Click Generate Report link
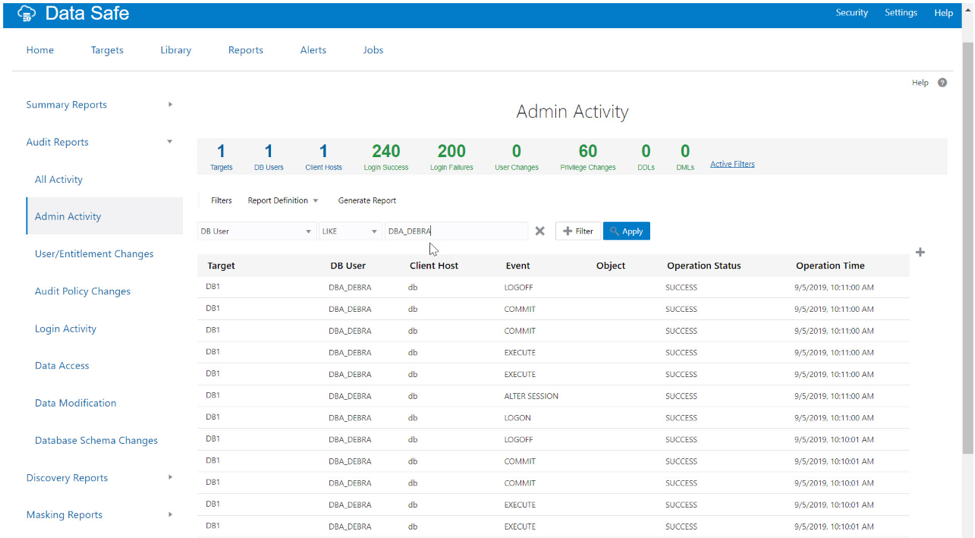Viewport: 975px width, 538px height. tap(367, 201)
